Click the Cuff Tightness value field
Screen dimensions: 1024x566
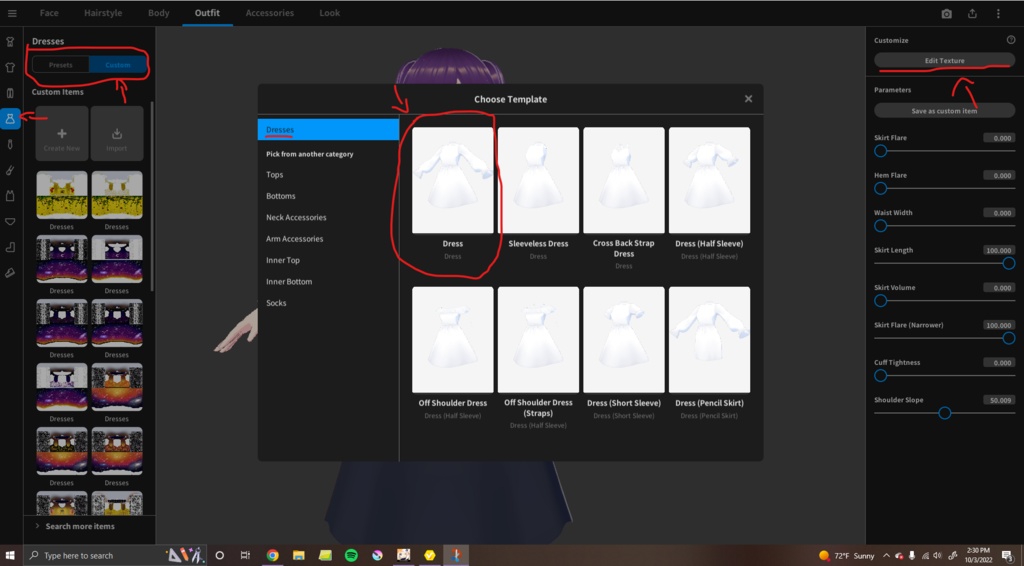(999, 362)
